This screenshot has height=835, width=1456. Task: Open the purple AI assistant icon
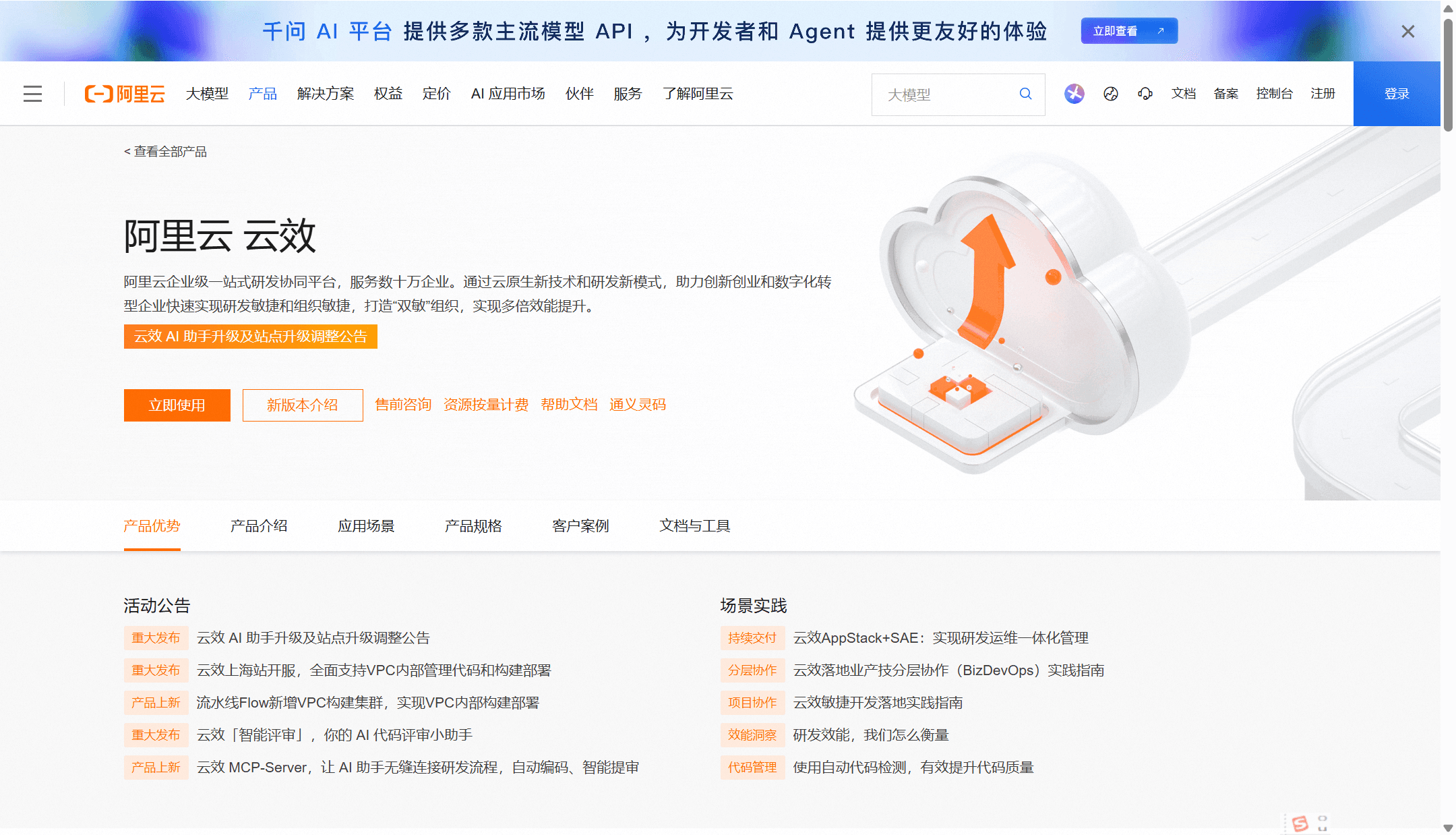click(x=1074, y=94)
